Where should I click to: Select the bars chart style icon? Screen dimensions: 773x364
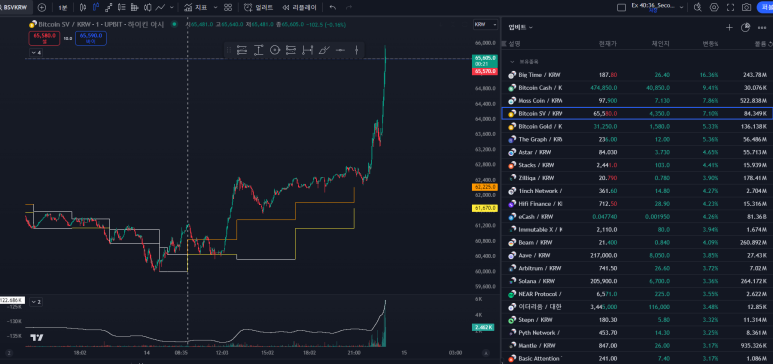83,7
